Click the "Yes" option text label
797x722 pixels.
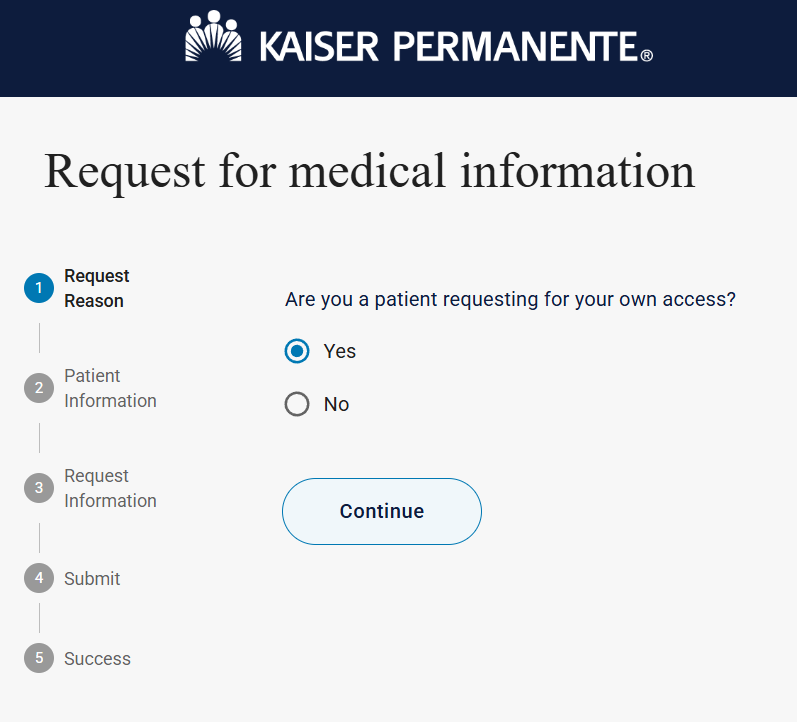point(340,351)
